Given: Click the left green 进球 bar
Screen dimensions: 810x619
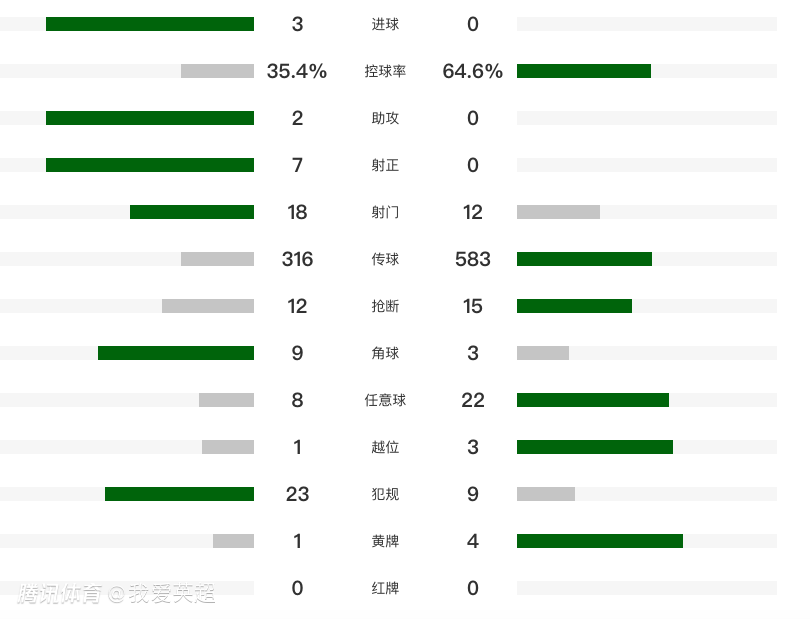Looking at the screenshot, I should point(150,24).
